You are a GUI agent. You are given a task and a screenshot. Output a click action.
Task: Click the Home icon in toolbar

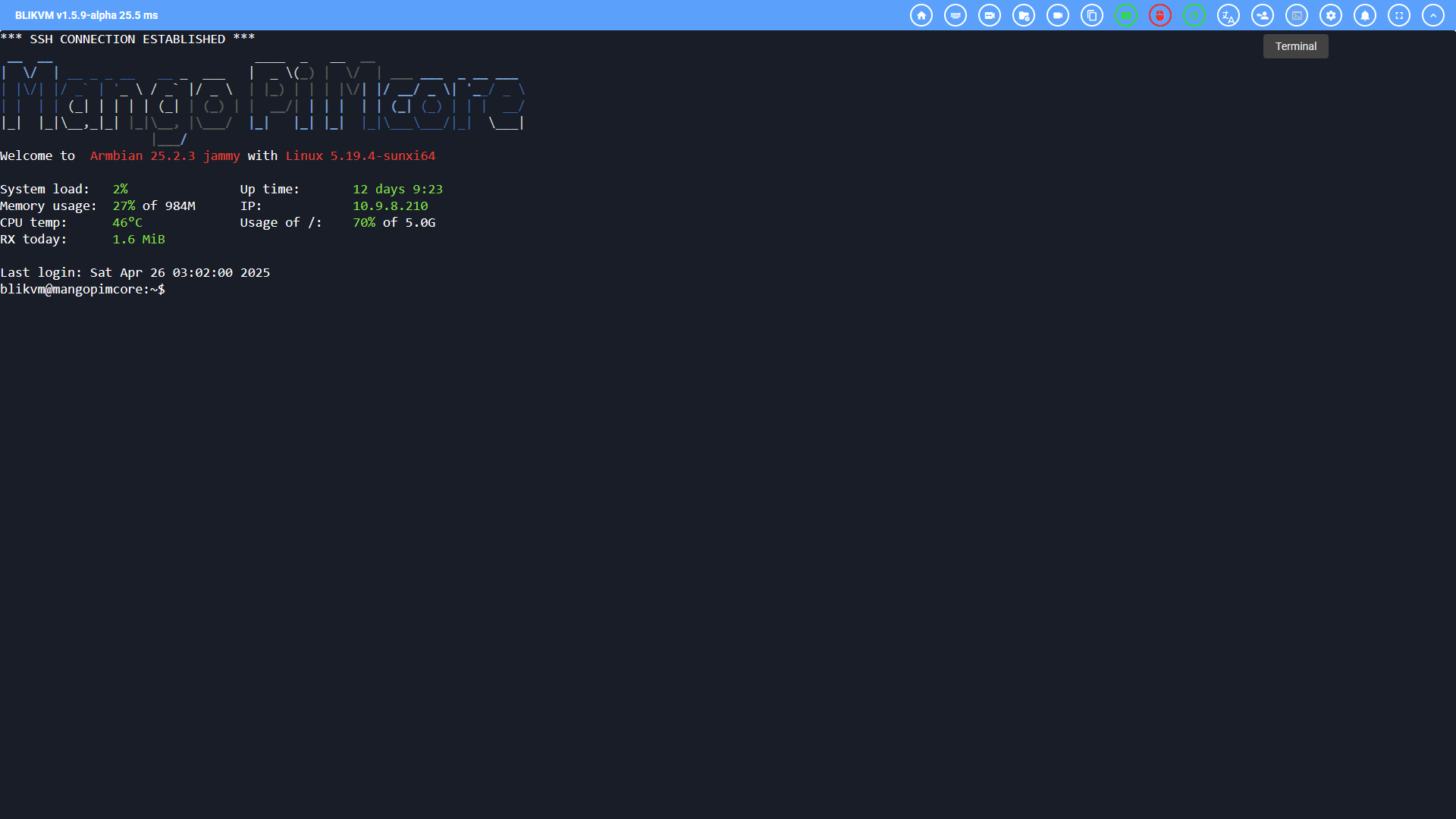click(x=921, y=15)
